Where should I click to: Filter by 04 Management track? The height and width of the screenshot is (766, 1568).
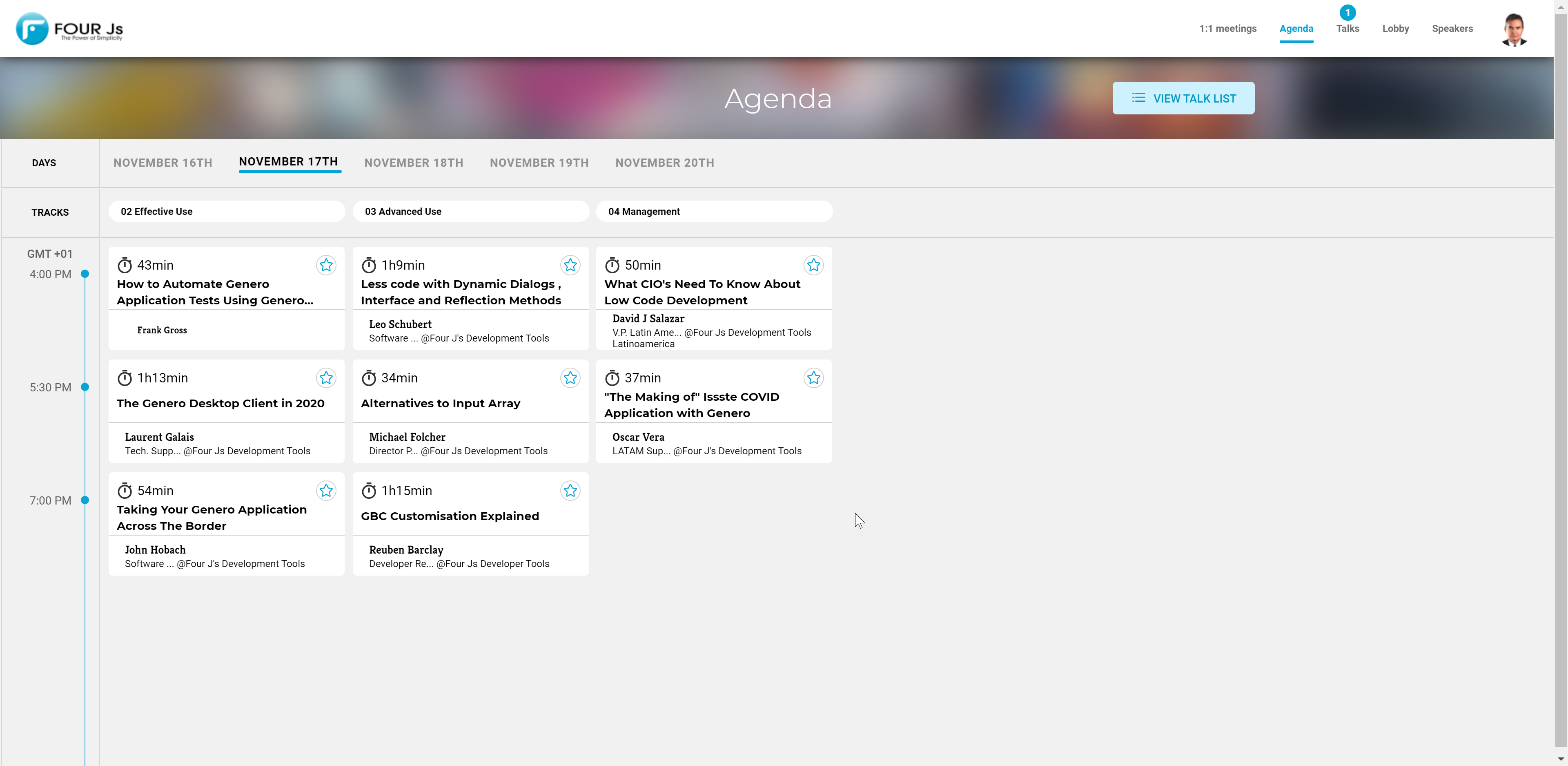click(714, 211)
